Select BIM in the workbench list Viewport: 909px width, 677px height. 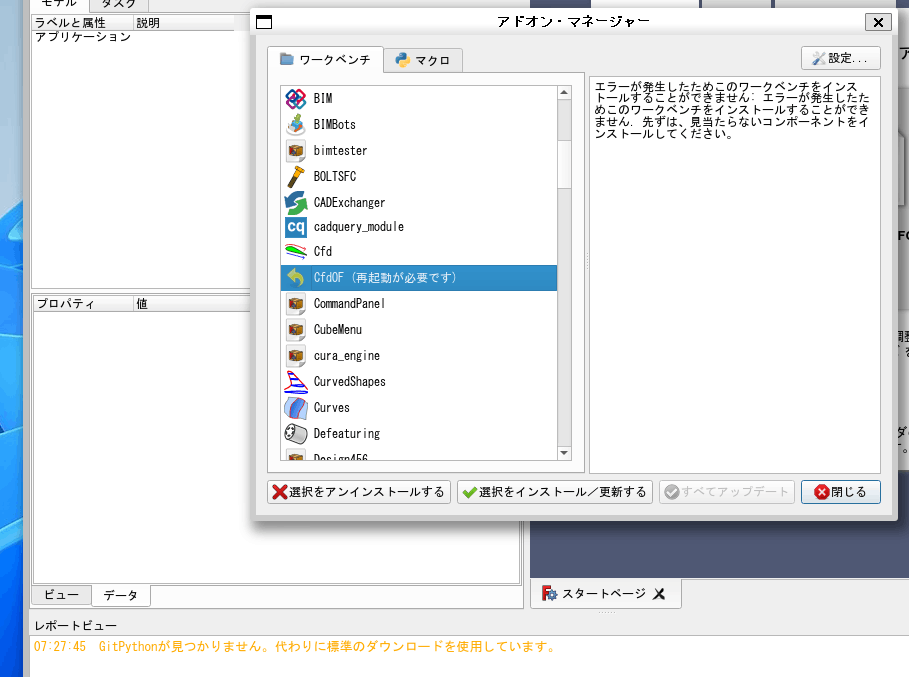point(419,99)
